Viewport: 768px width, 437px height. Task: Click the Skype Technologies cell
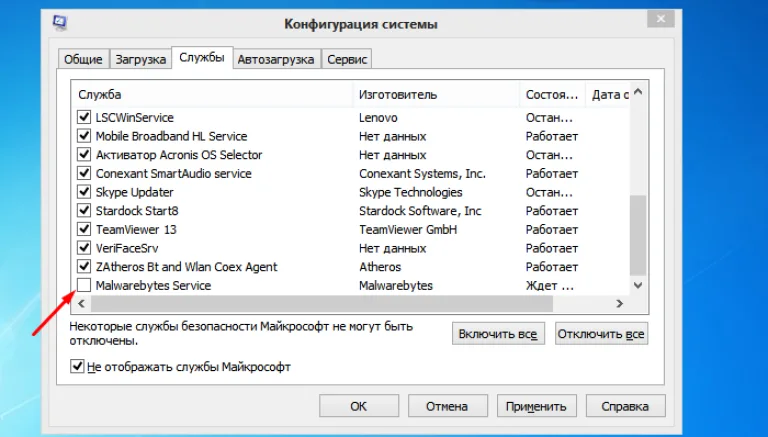410,192
